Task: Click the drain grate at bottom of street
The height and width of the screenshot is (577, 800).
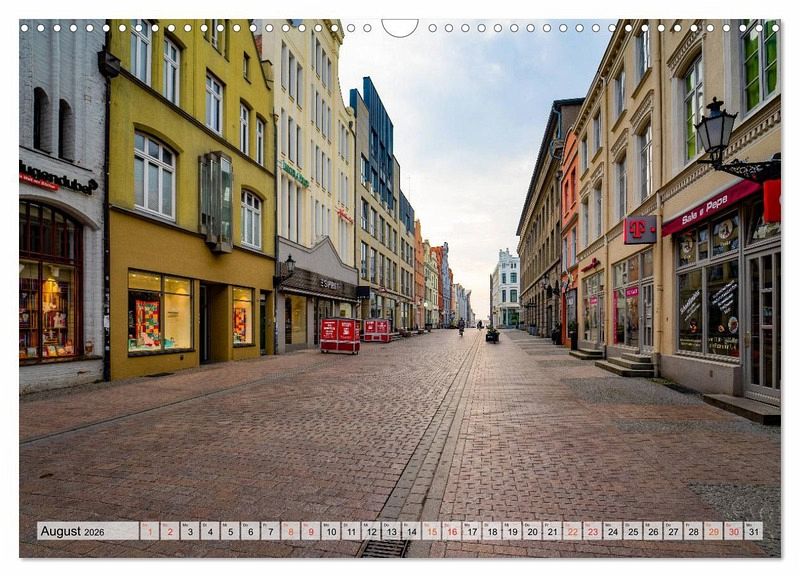Action: coord(385,548)
